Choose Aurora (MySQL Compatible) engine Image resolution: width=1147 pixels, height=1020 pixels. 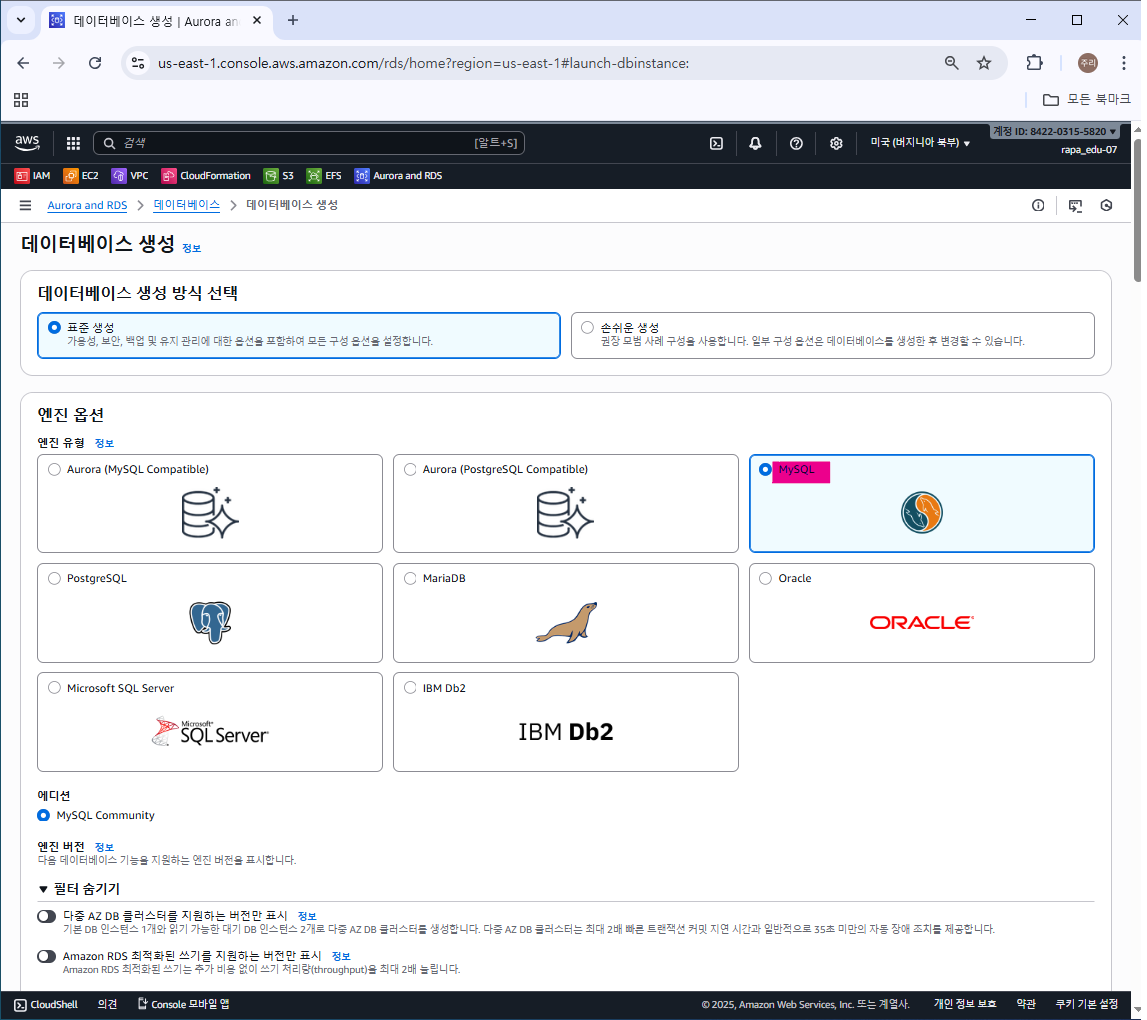pyautogui.click(x=54, y=470)
